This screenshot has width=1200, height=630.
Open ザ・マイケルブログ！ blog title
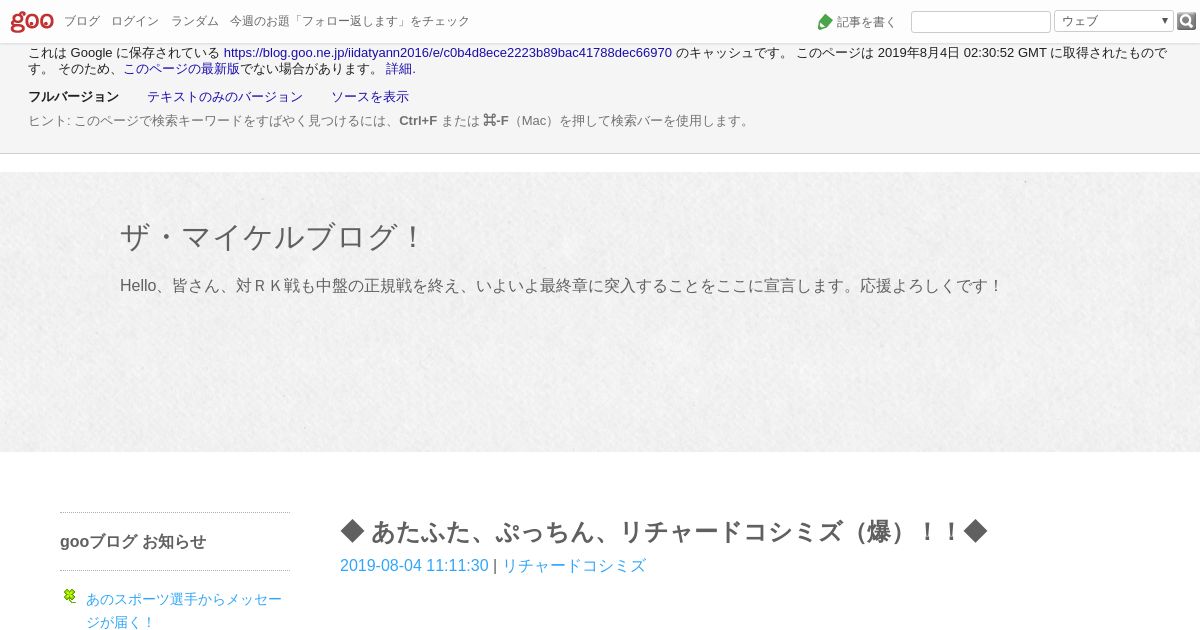pos(272,237)
